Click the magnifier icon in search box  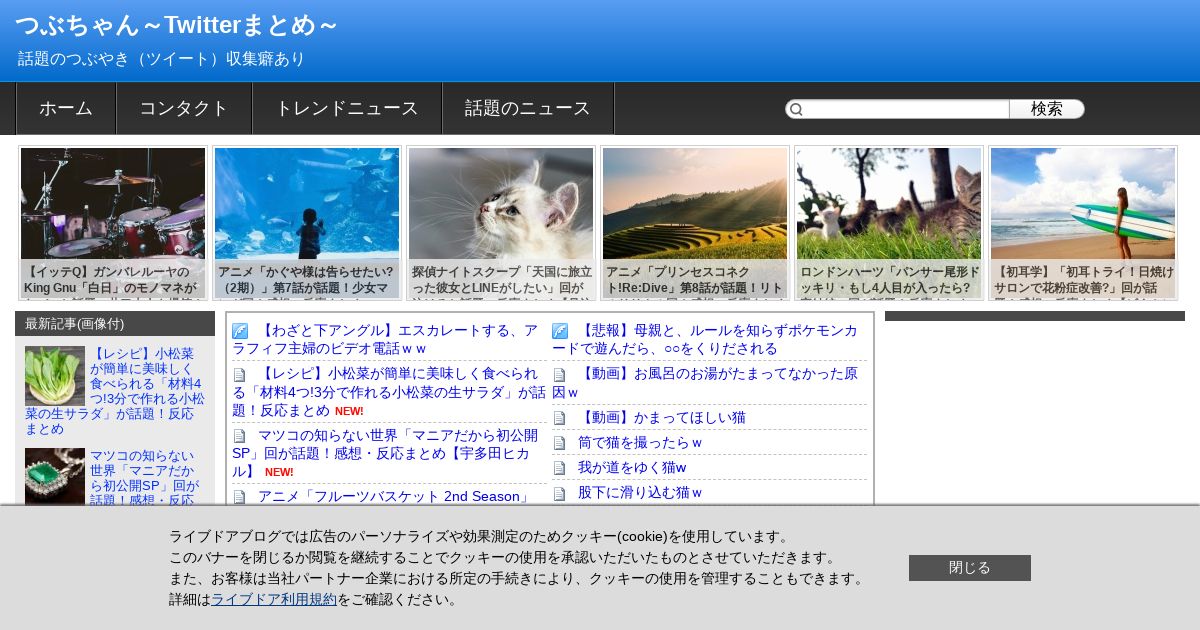(x=795, y=109)
